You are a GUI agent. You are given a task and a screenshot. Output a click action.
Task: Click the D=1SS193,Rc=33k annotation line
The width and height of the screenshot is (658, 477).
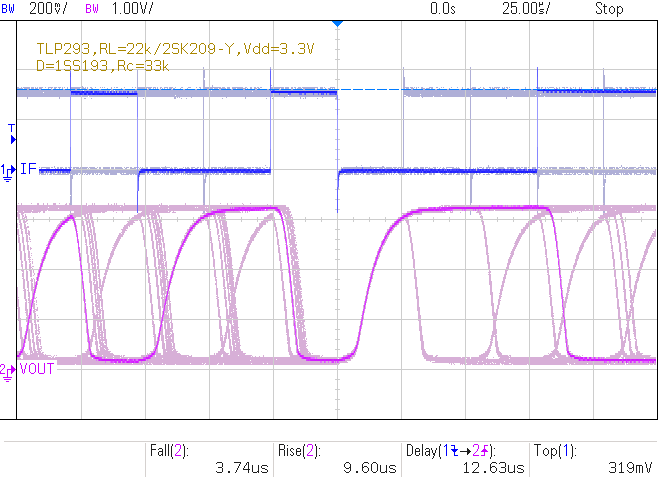point(99,65)
